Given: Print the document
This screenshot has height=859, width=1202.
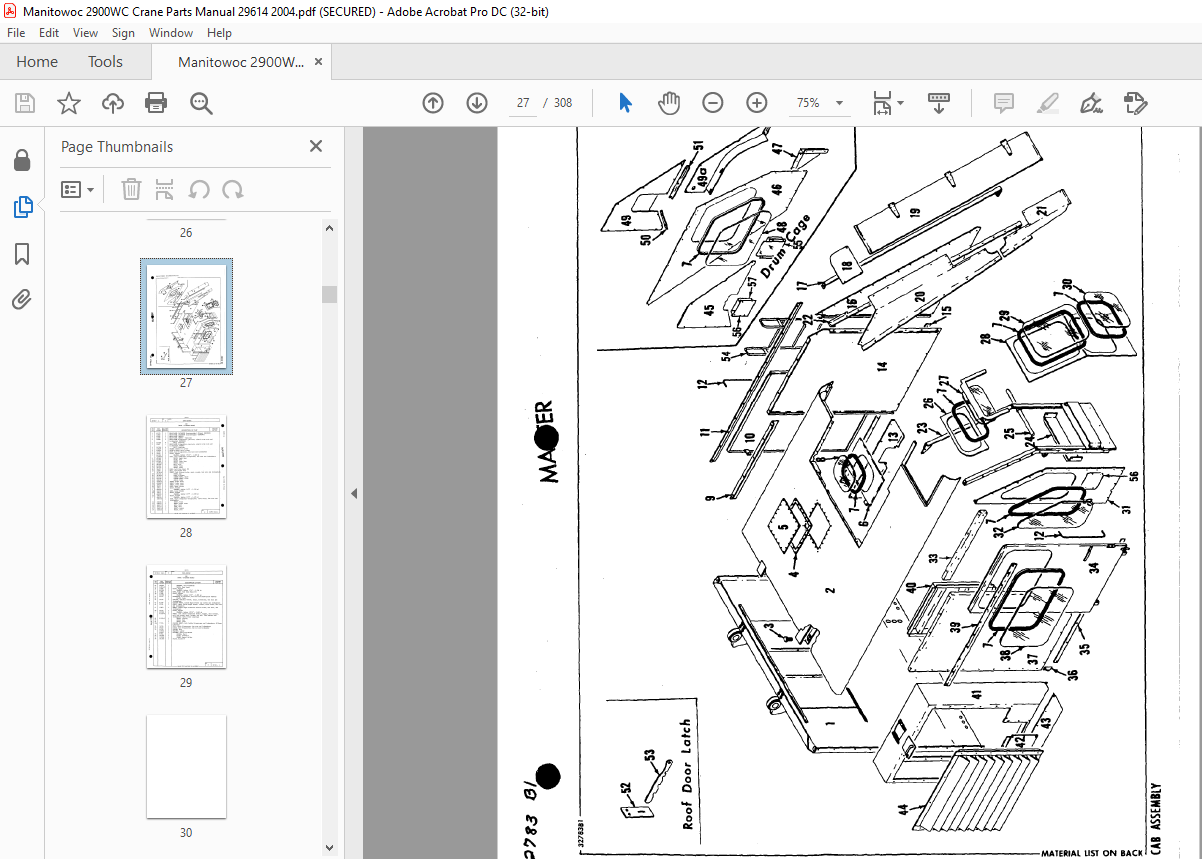Looking at the screenshot, I should click(156, 103).
